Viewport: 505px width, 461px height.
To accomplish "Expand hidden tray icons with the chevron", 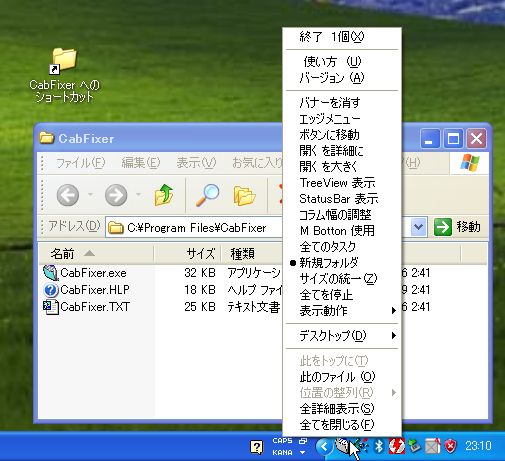I will click(324, 446).
